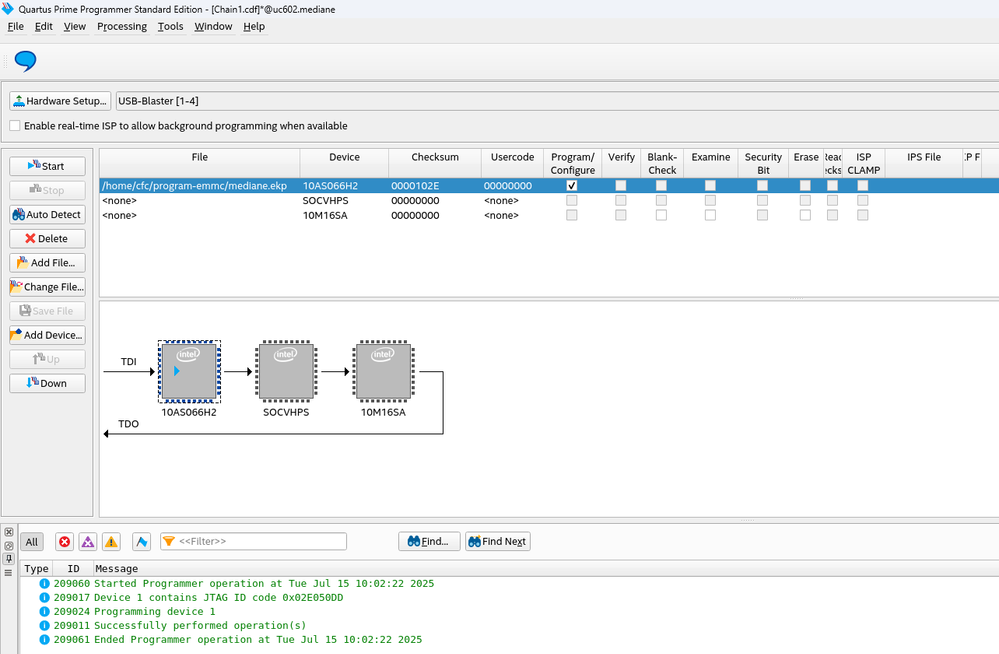Enable Verify checkbox for 10AS066H2 device
Screen dimensions: 999x654
pos(621,186)
